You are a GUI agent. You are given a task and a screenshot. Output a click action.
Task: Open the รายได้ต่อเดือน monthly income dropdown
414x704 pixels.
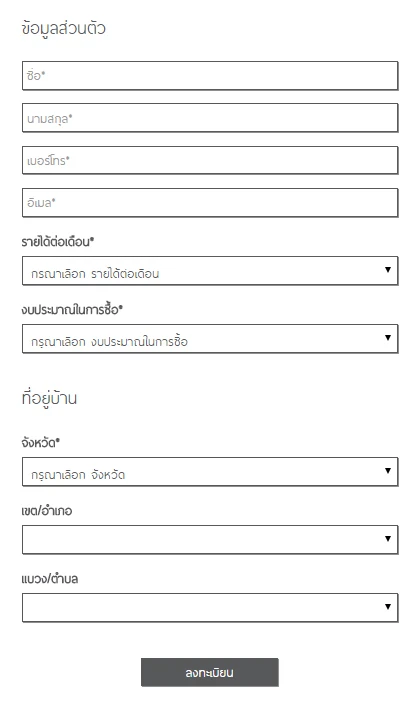click(210, 271)
